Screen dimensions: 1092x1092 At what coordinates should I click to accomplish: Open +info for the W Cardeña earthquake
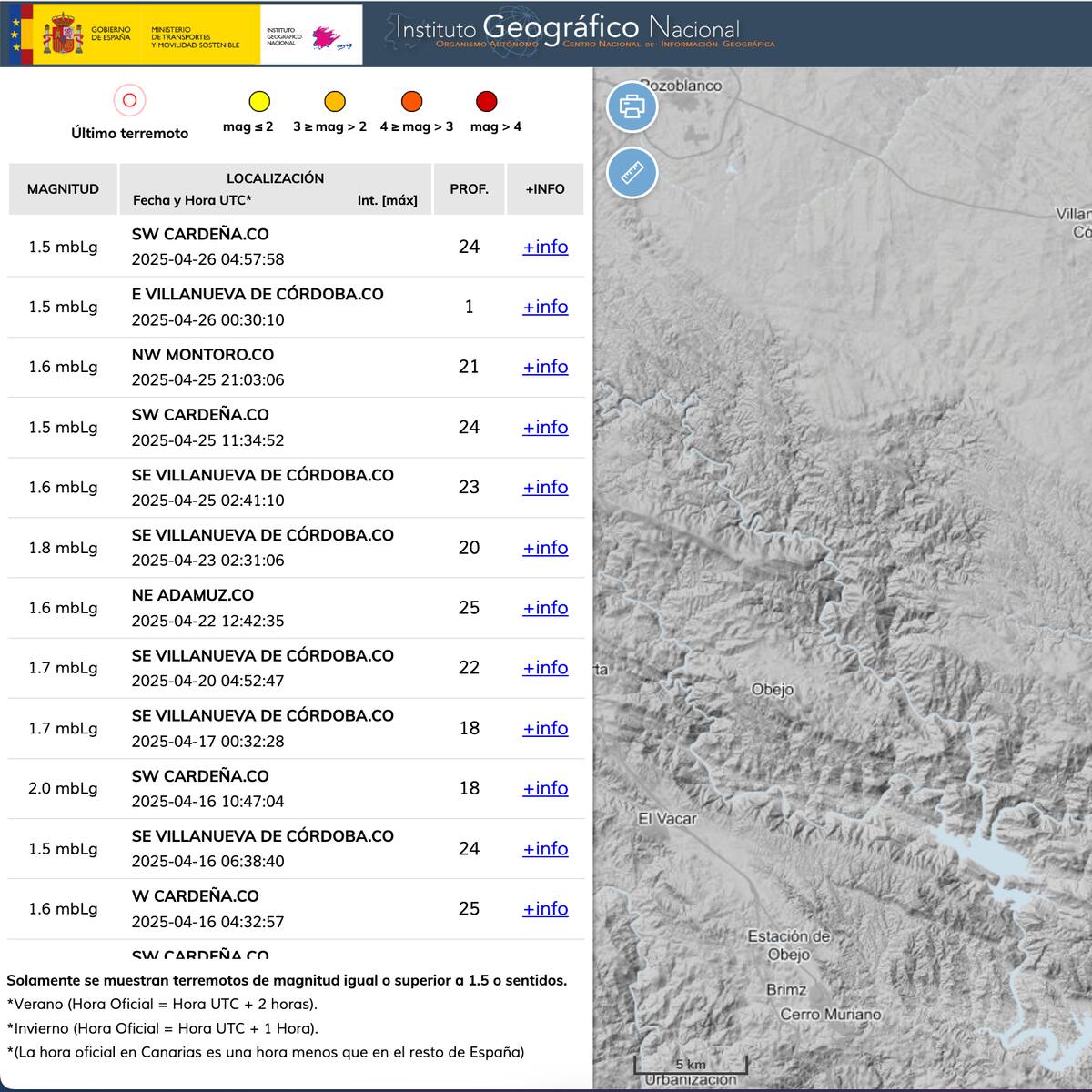point(545,908)
